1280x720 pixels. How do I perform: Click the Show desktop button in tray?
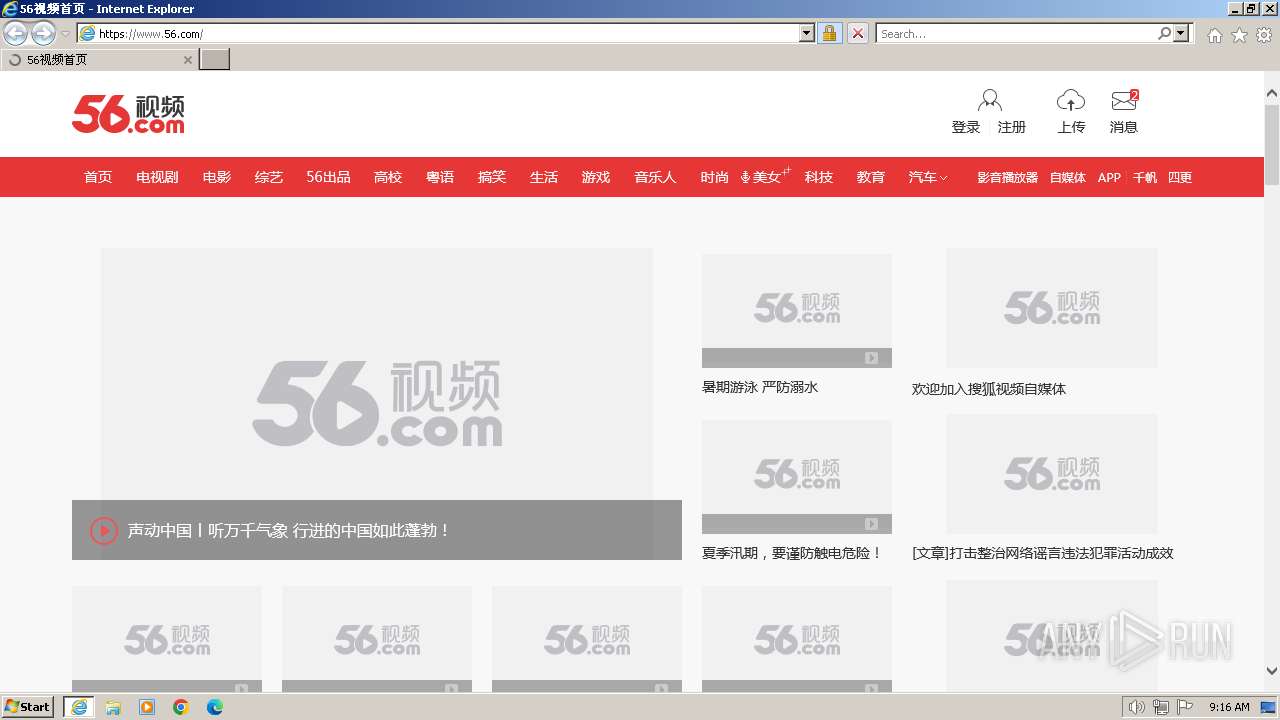coord(1269,707)
